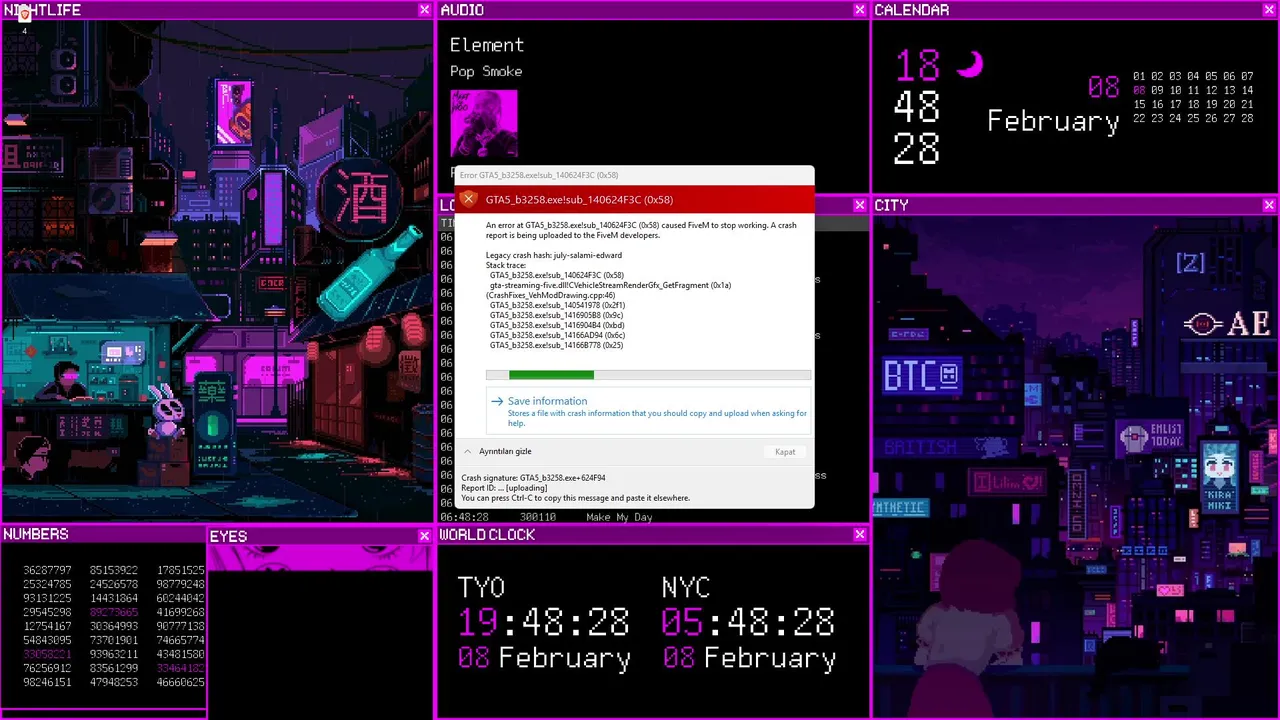Click the Crash signature GTA5_b3258.exe+624F94 line
1280x720 pixels.
click(x=533, y=478)
